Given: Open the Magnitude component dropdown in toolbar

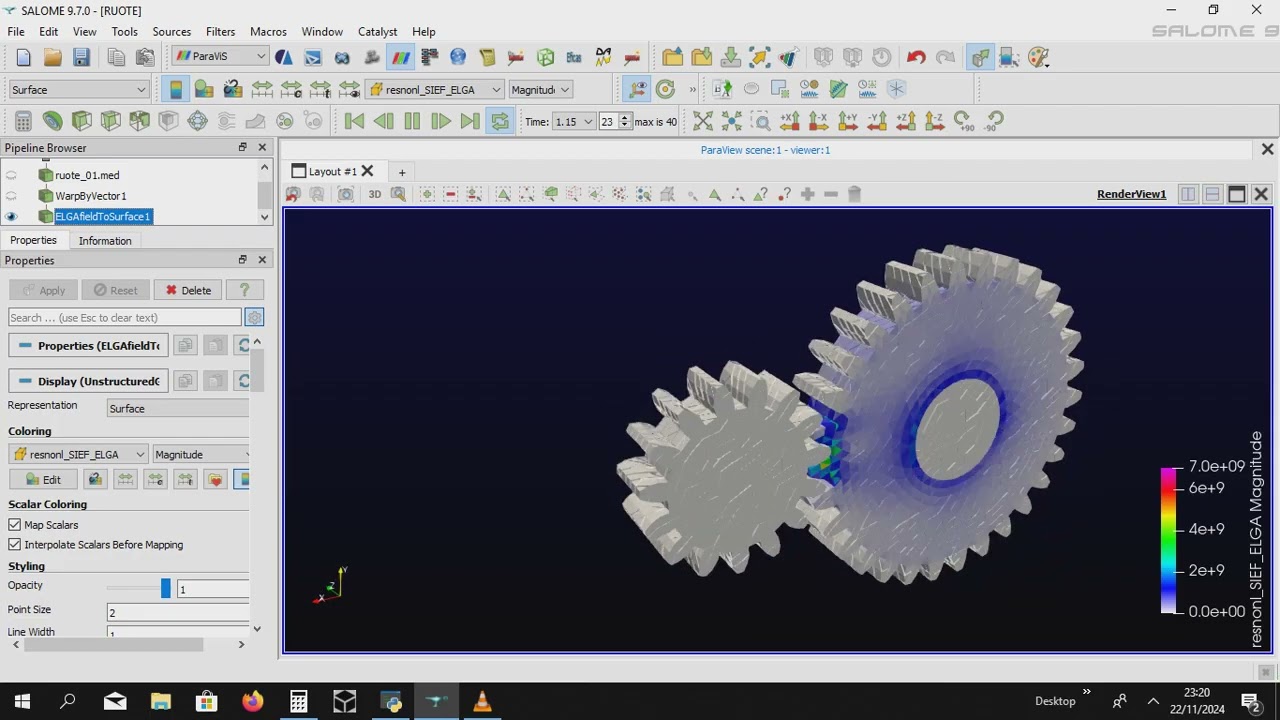Looking at the screenshot, I should point(540,89).
